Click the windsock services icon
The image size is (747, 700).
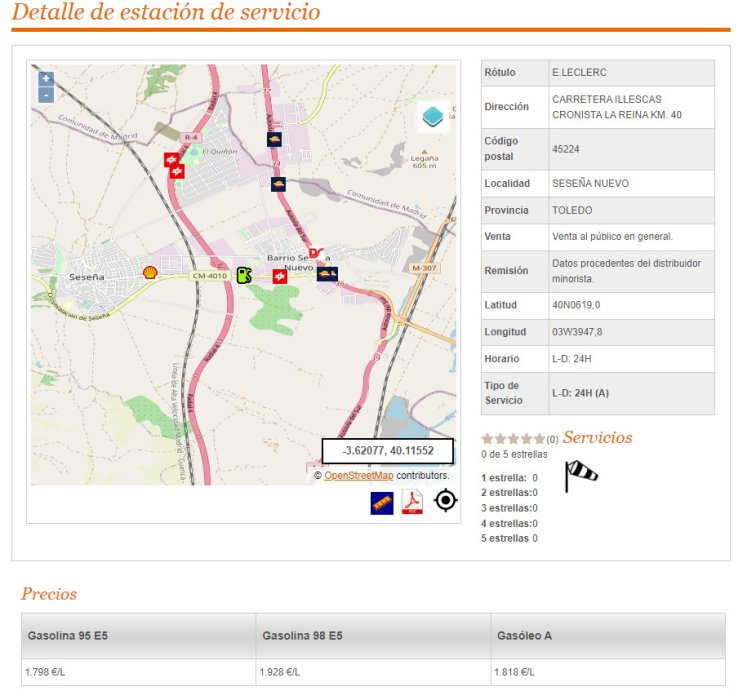tap(580, 475)
